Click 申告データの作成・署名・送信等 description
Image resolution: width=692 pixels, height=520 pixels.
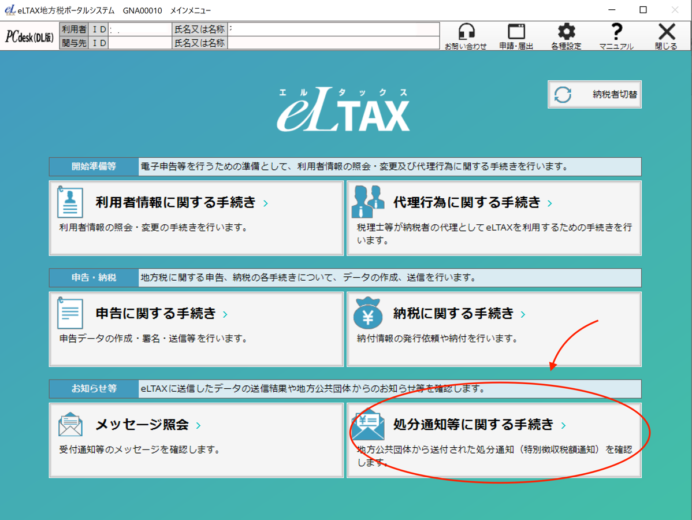153,339
